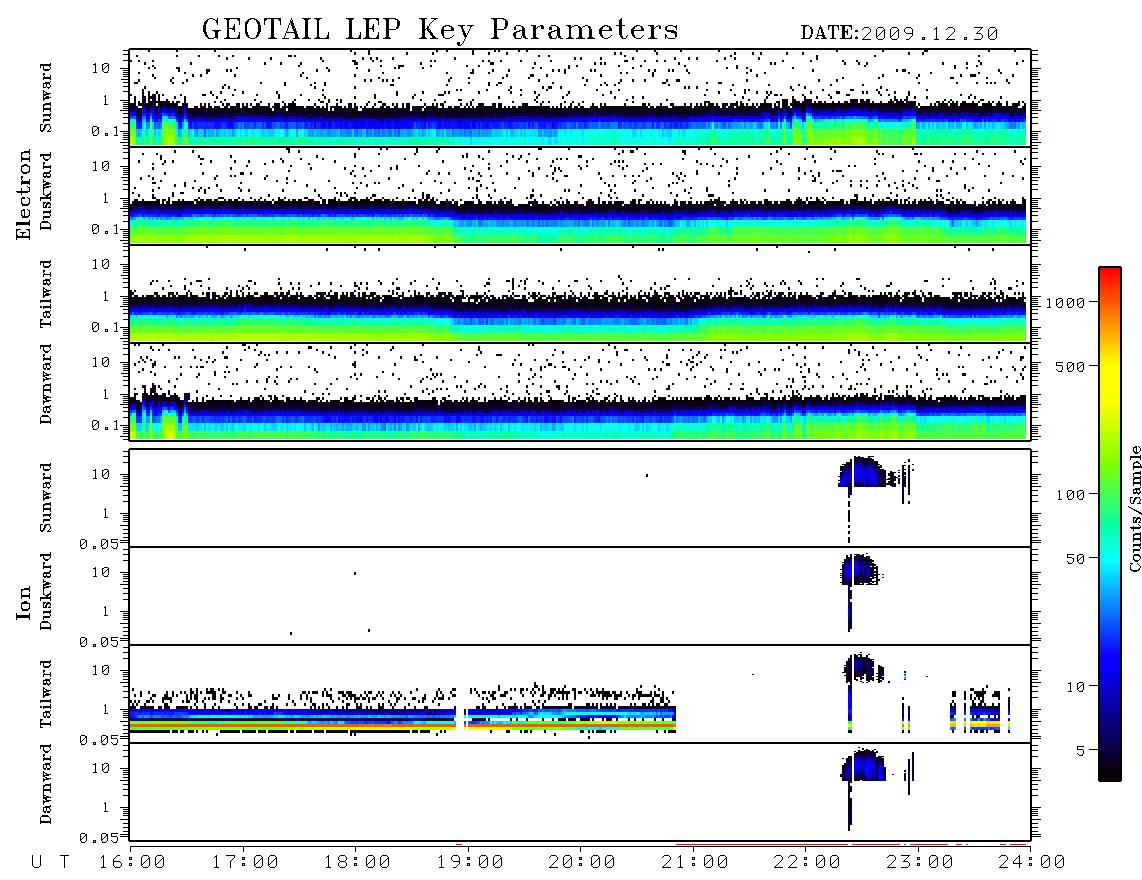1142x880 pixels.
Task: Click the Electron Sunward spectrogram panel
Action: 580,98
